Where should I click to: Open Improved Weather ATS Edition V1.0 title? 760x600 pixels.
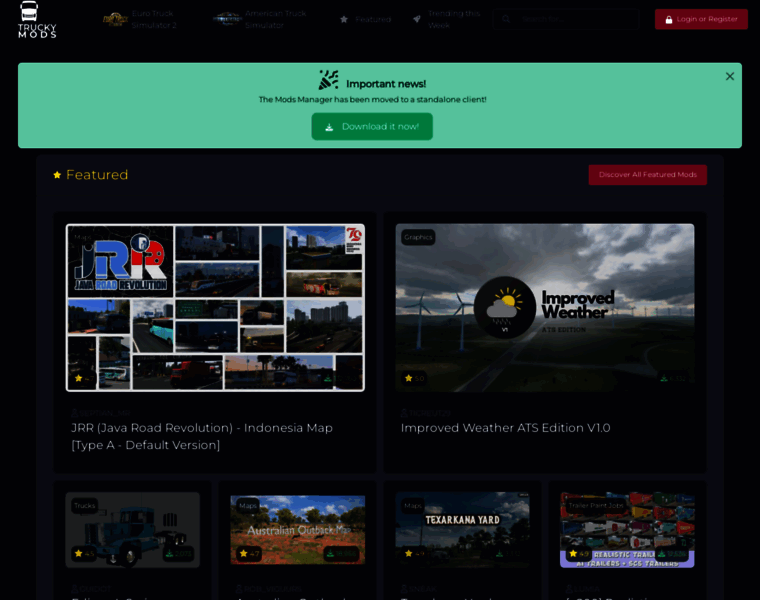(506, 428)
